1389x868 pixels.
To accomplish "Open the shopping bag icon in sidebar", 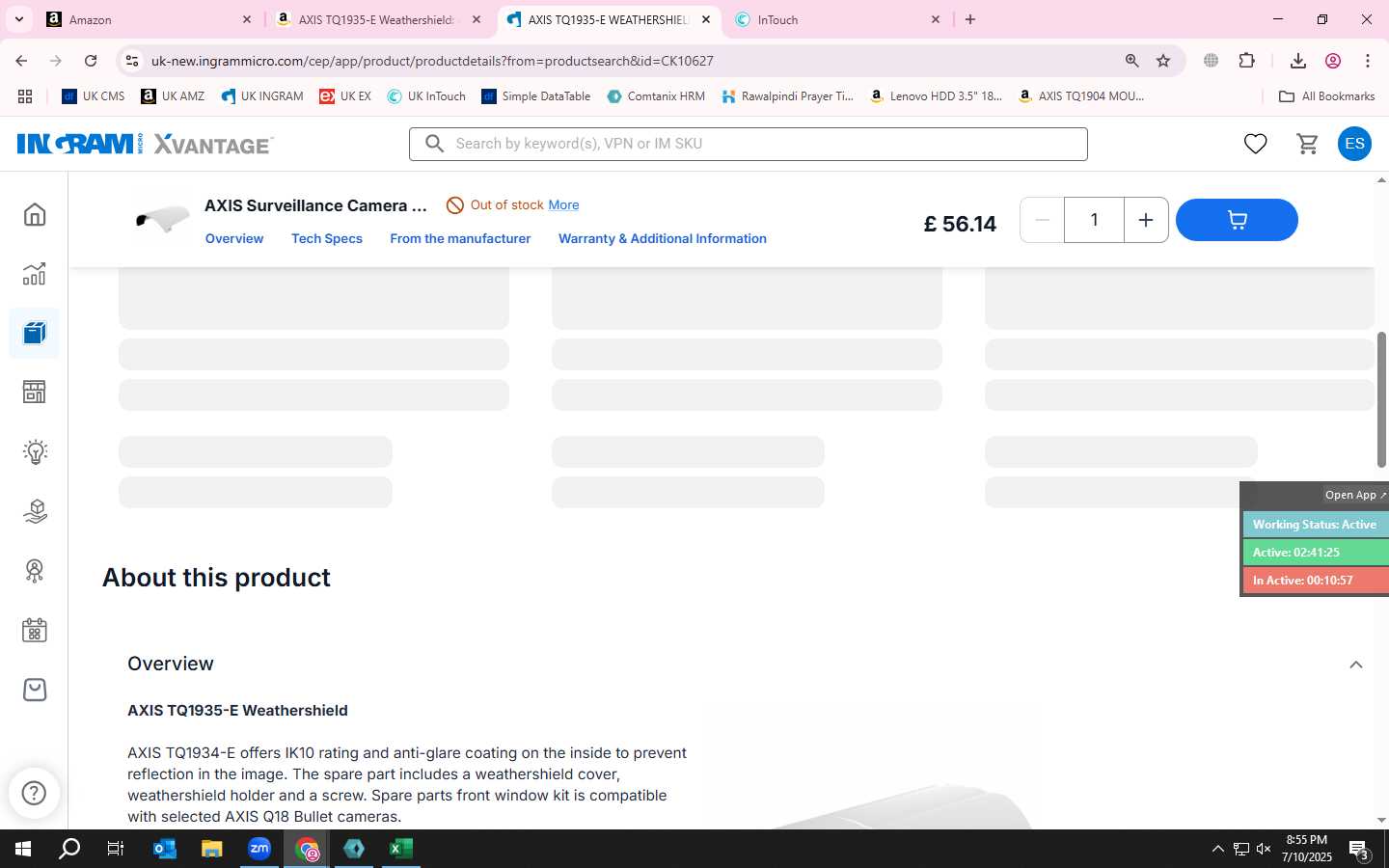I will point(35,690).
